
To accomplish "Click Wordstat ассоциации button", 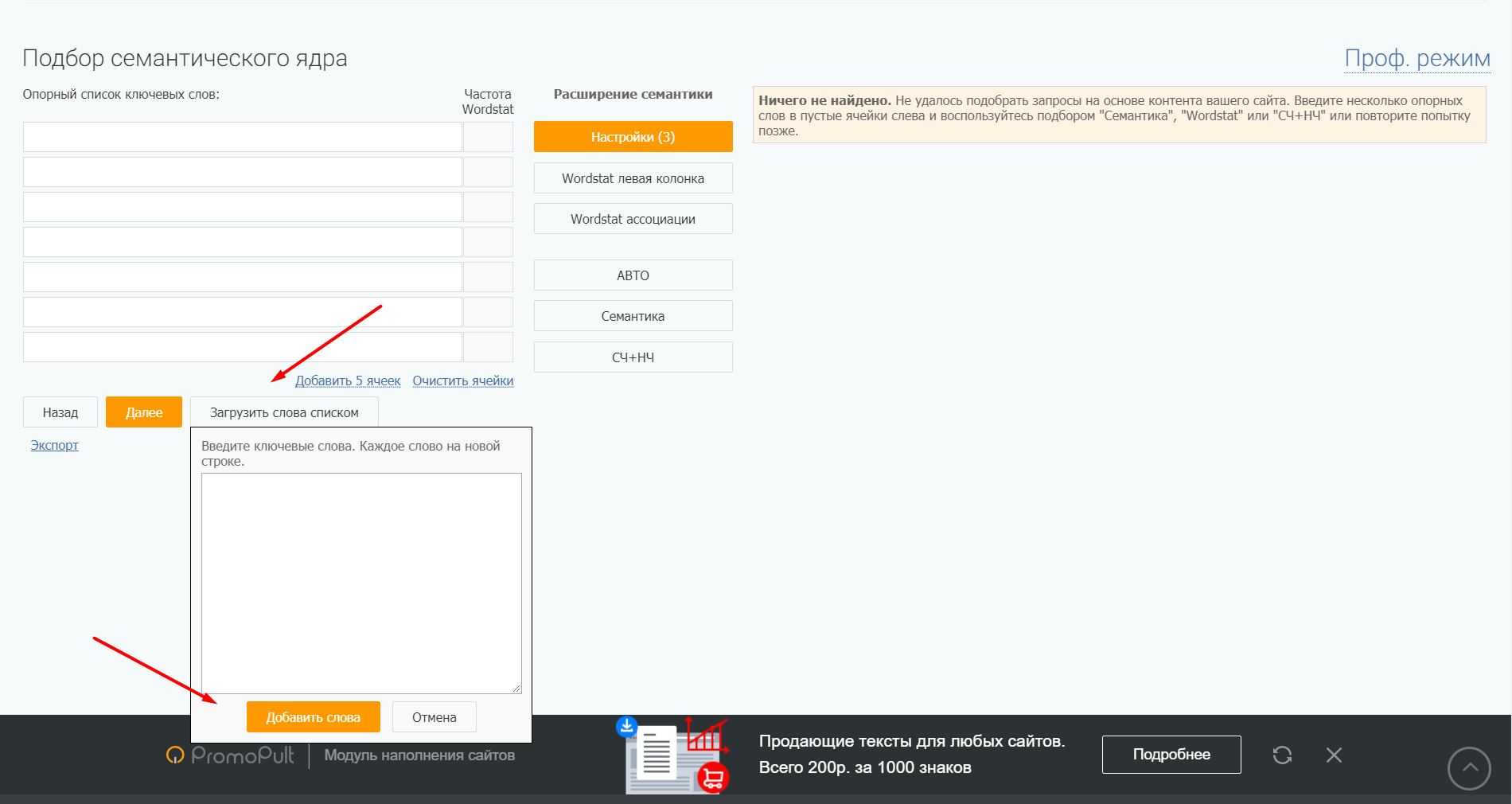I will tap(633, 219).
